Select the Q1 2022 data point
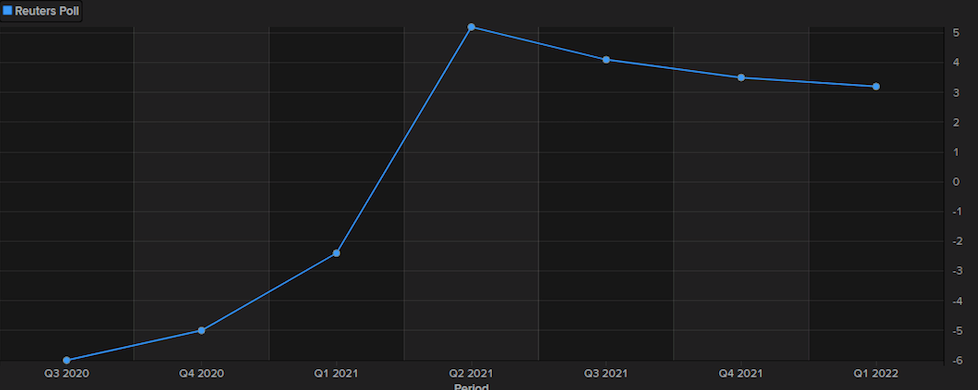This screenshot has height=390, width=978. (x=876, y=86)
